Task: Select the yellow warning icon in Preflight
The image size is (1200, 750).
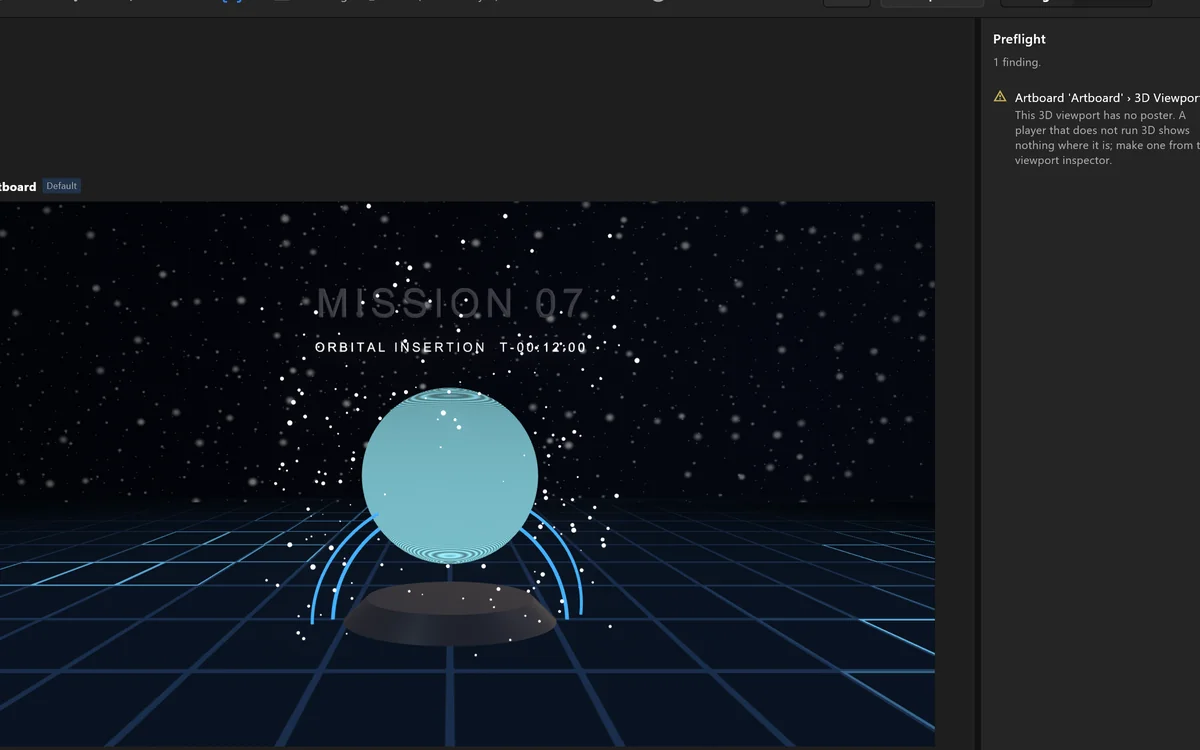Action: point(1000,97)
